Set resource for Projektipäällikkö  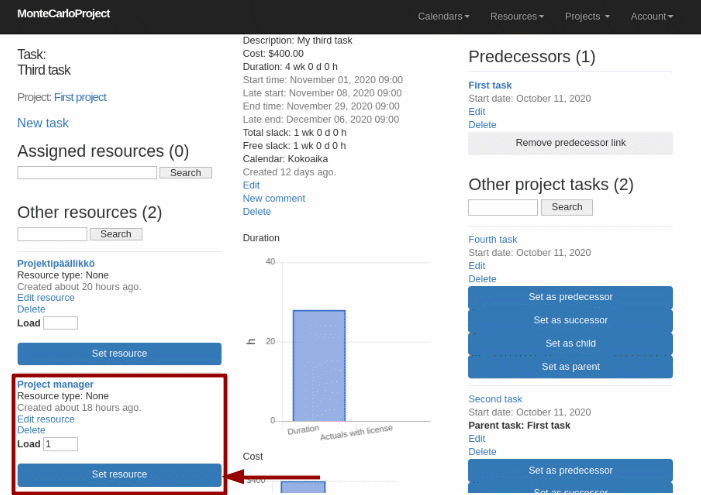119,353
